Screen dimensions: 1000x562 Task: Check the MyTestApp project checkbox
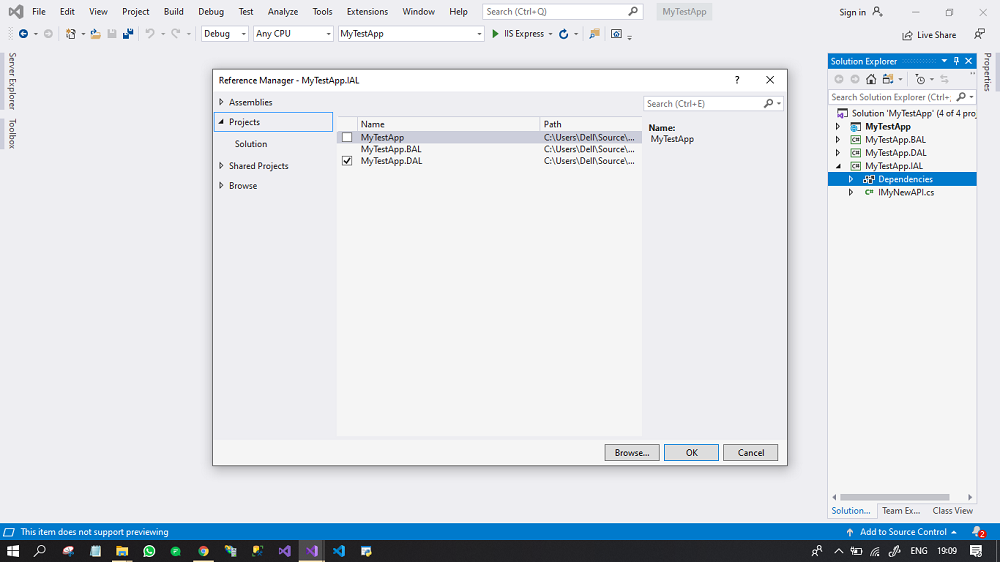click(x=347, y=137)
